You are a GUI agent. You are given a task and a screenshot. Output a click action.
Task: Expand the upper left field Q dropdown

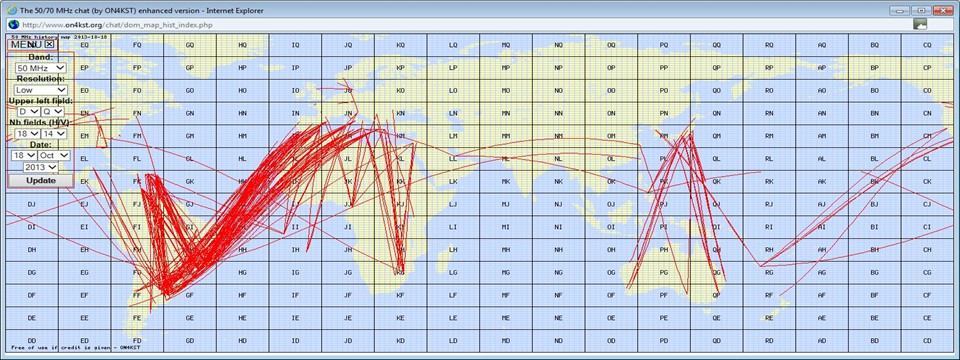[x=53, y=111]
